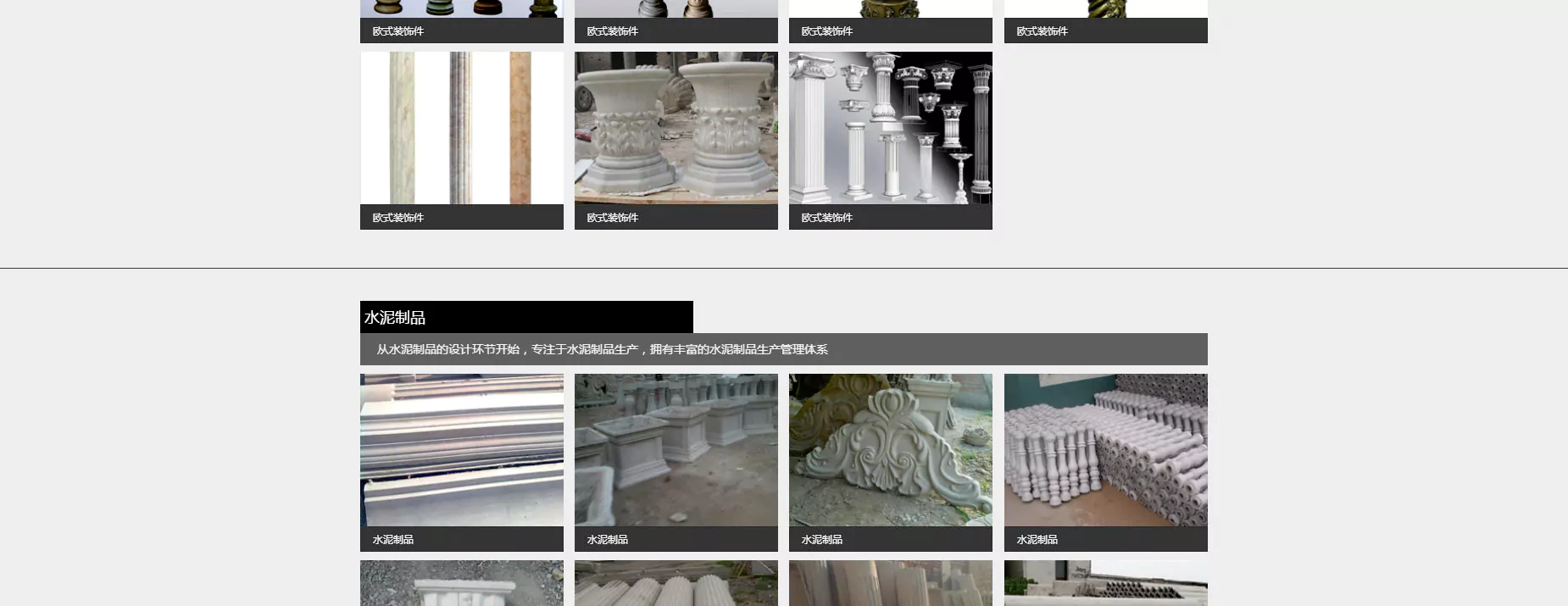Click 水泥制品 caption under balusters image
The image size is (1568, 606).
1037,540
